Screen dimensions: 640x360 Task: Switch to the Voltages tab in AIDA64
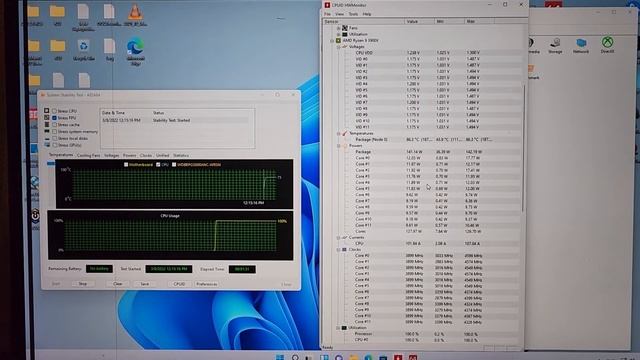click(x=111, y=155)
